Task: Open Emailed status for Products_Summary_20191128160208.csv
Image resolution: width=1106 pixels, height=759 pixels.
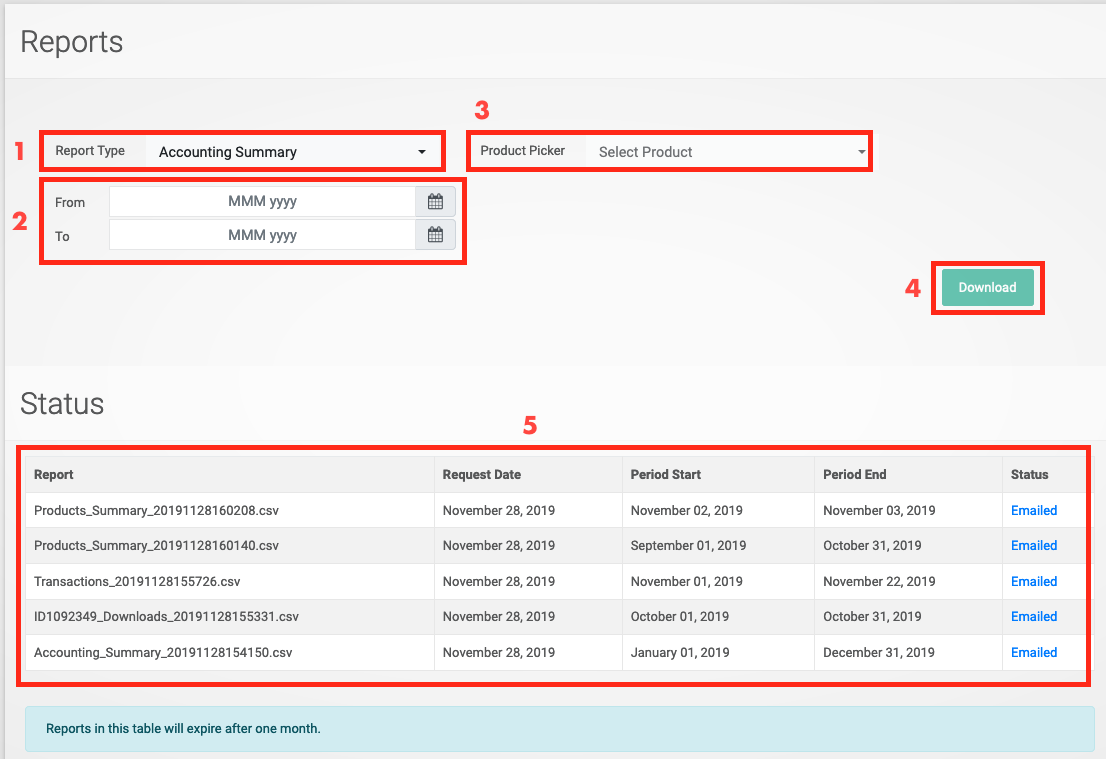Action: coord(1033,511)
